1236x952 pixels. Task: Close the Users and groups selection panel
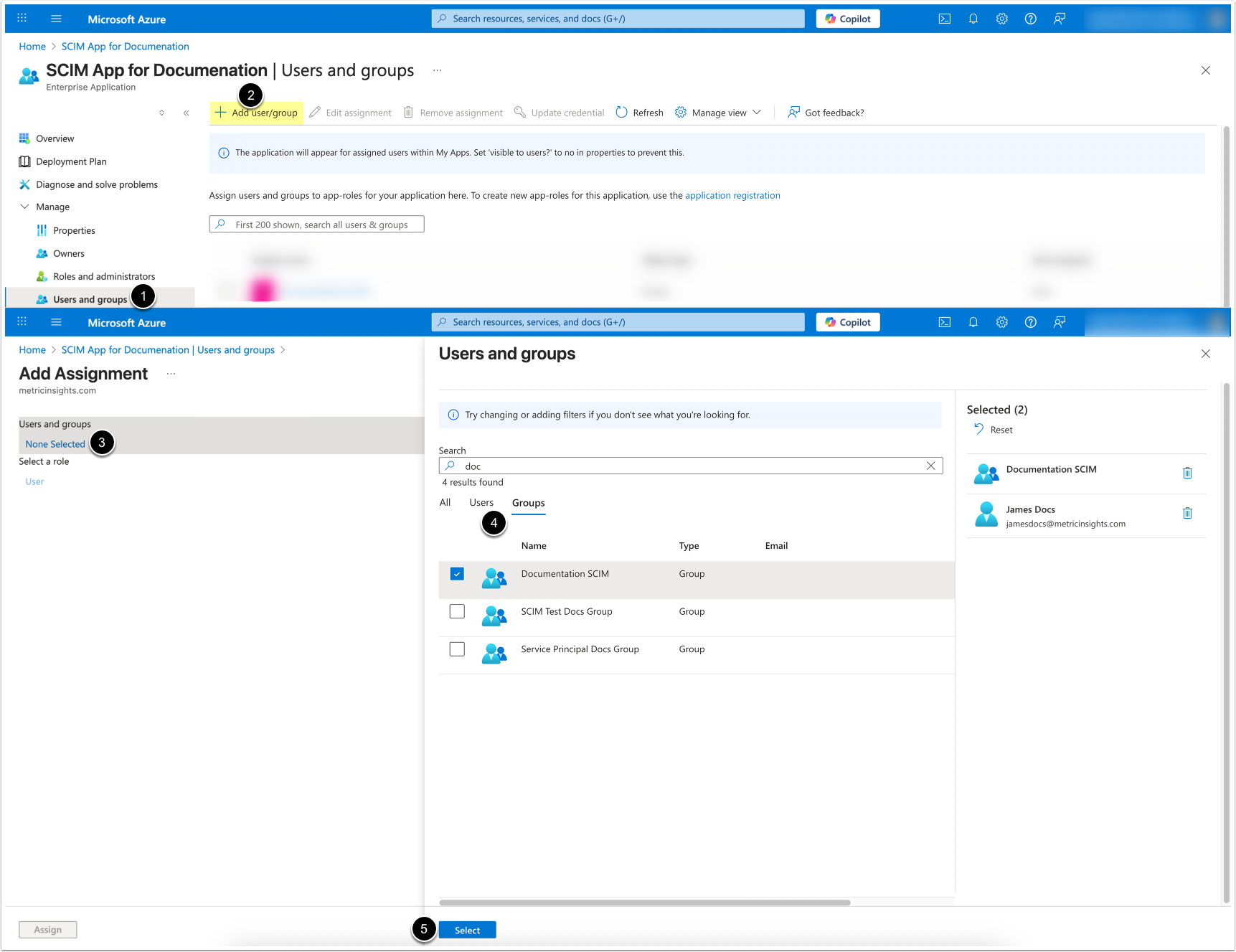coord(1205,354)
